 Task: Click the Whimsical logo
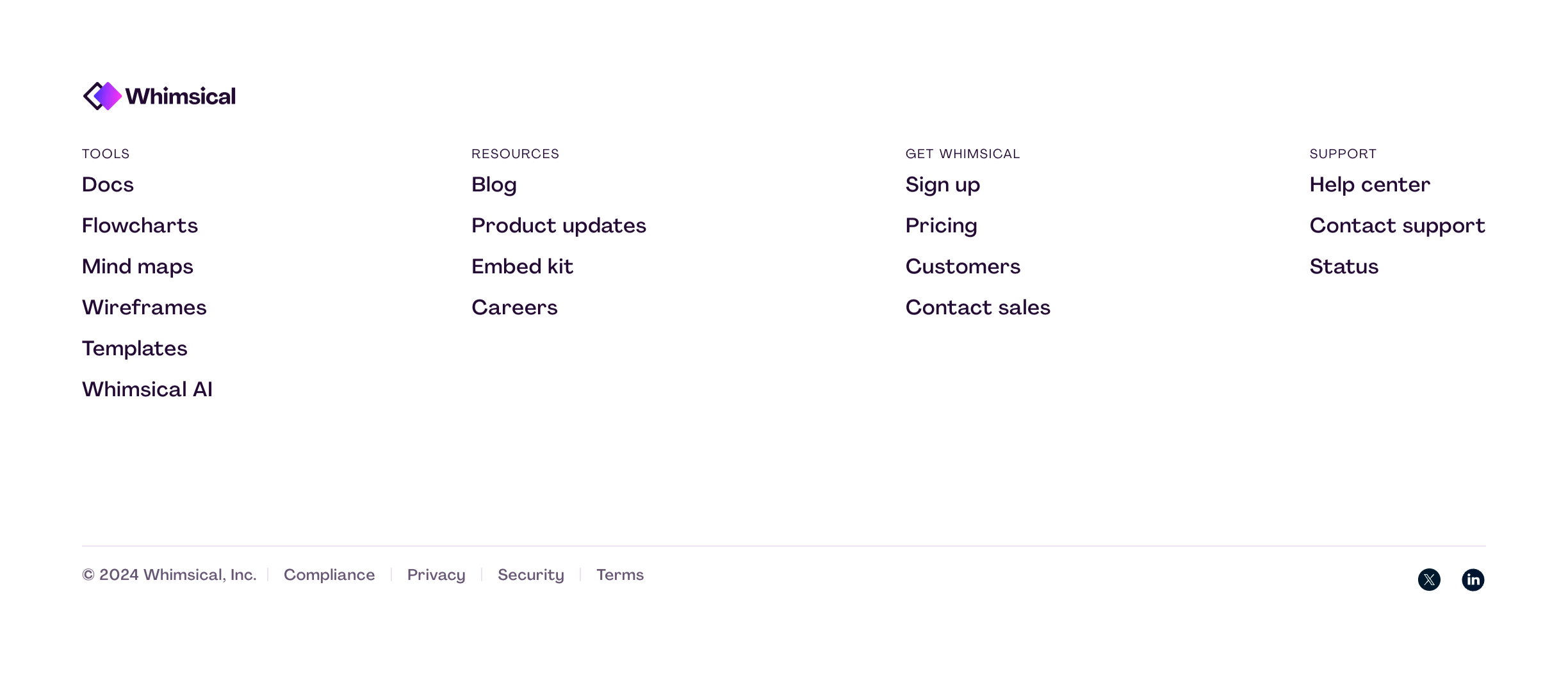(x=159, y=96)
